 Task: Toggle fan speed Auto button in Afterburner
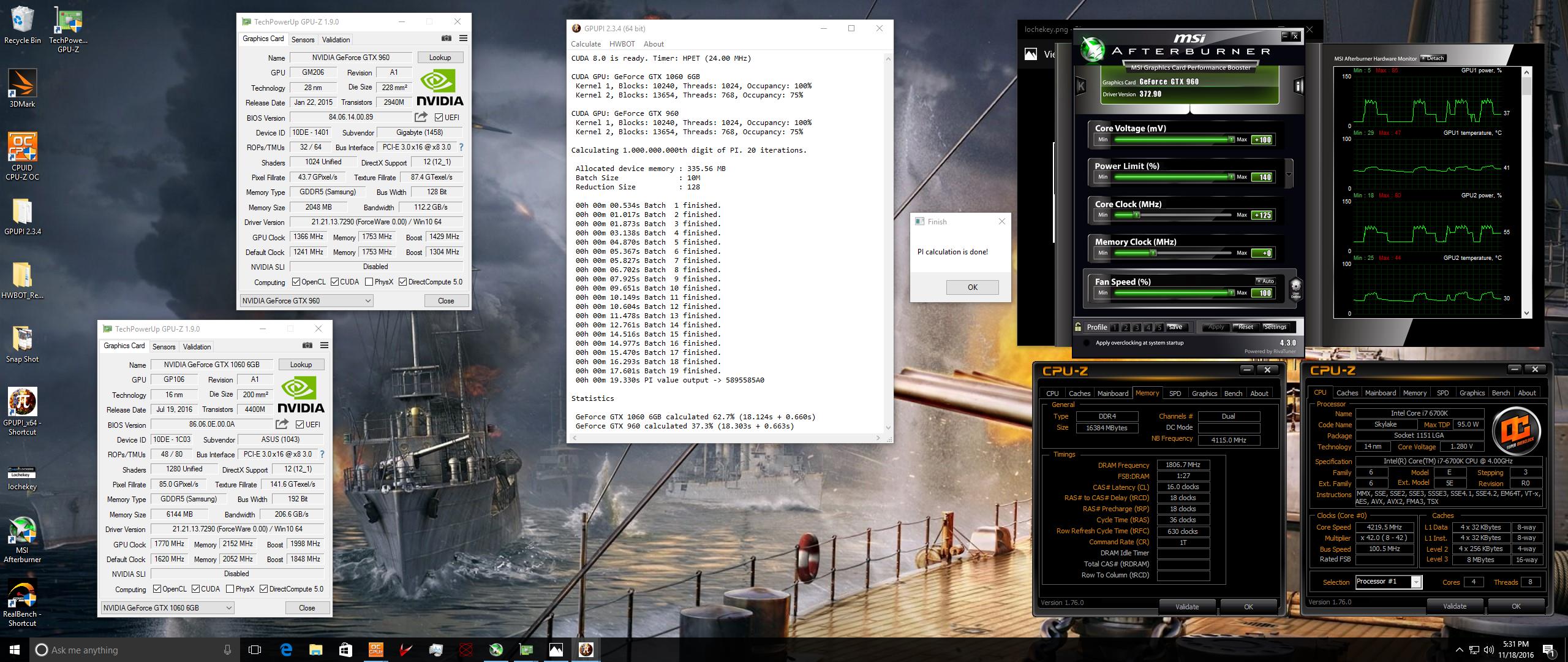[1265, 281]
